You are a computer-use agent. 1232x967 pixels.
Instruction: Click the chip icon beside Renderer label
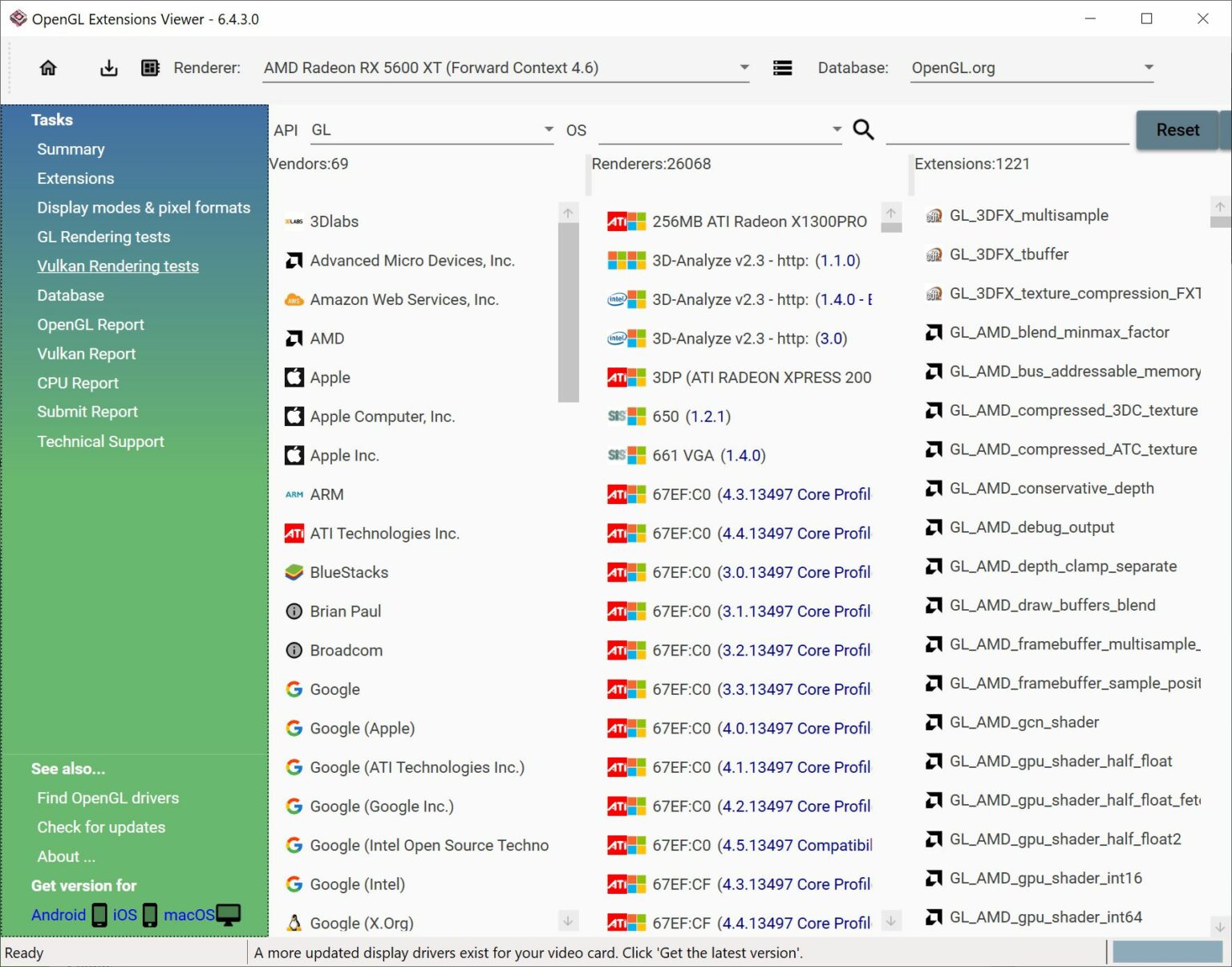[x=150, y=68]
